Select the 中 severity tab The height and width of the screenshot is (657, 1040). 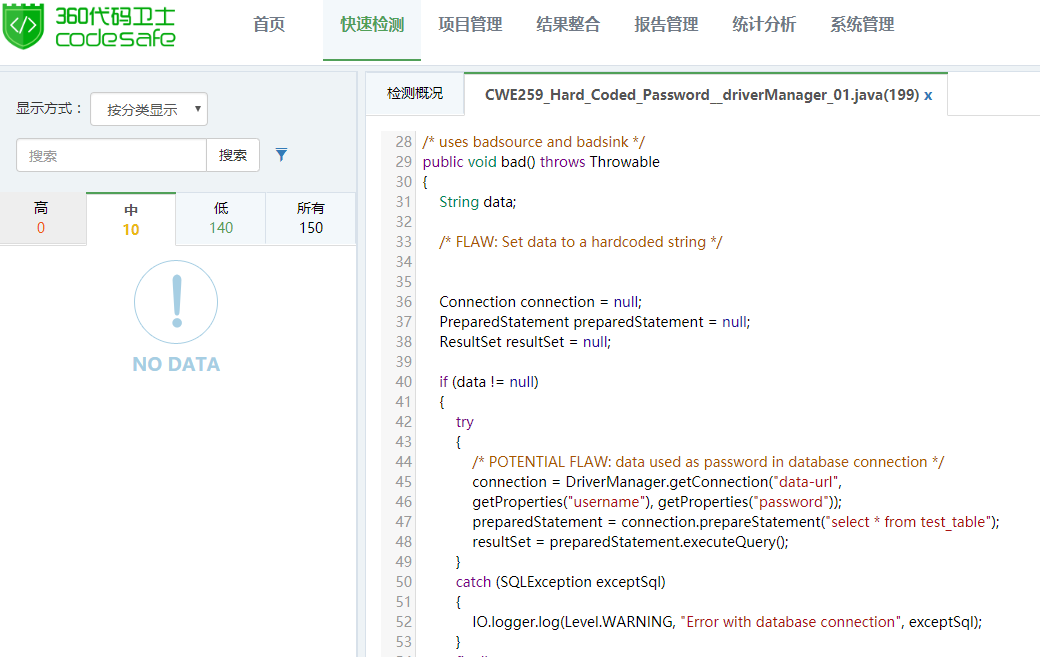(131, 219)
